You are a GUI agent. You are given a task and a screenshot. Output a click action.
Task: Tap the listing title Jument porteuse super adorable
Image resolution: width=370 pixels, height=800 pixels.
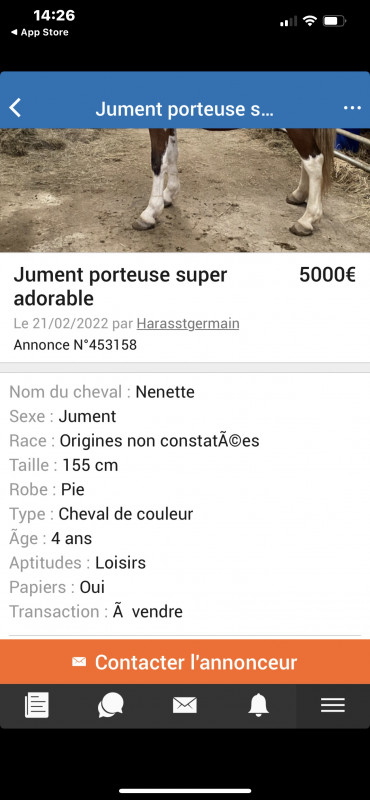(x=120, y=286)
